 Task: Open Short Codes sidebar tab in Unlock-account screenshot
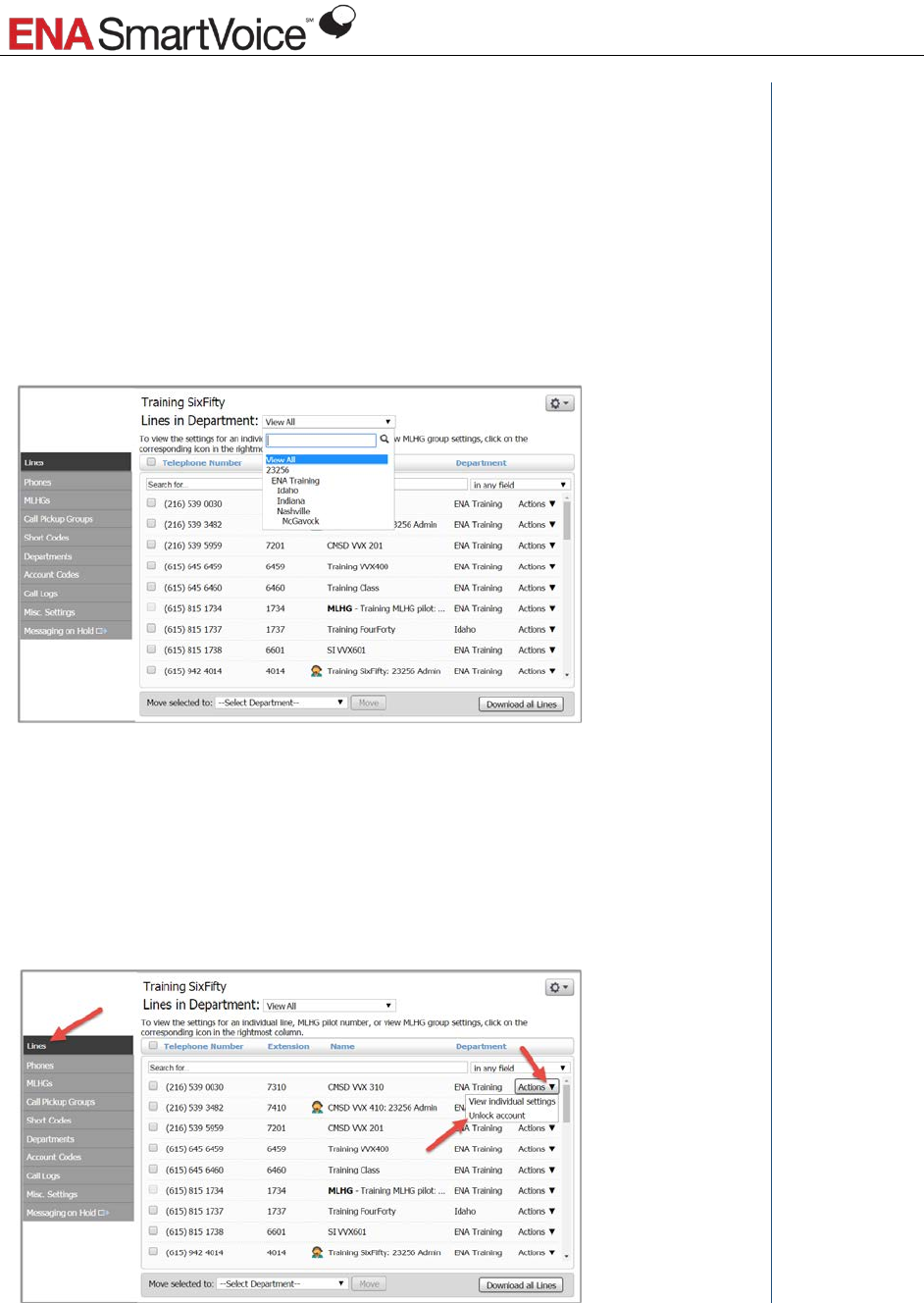coord(78,1121)
